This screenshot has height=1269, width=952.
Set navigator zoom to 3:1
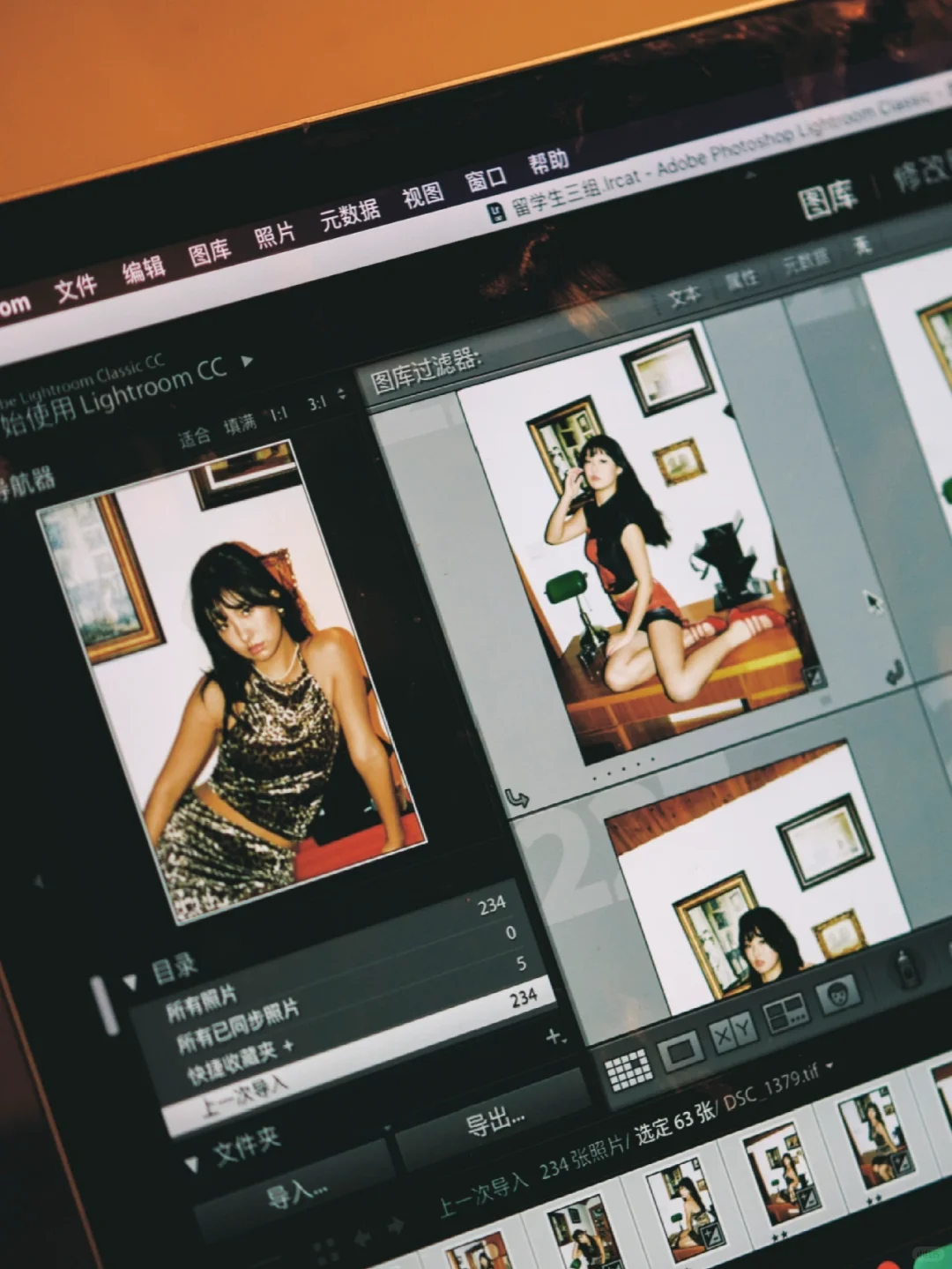pos(317,403)
